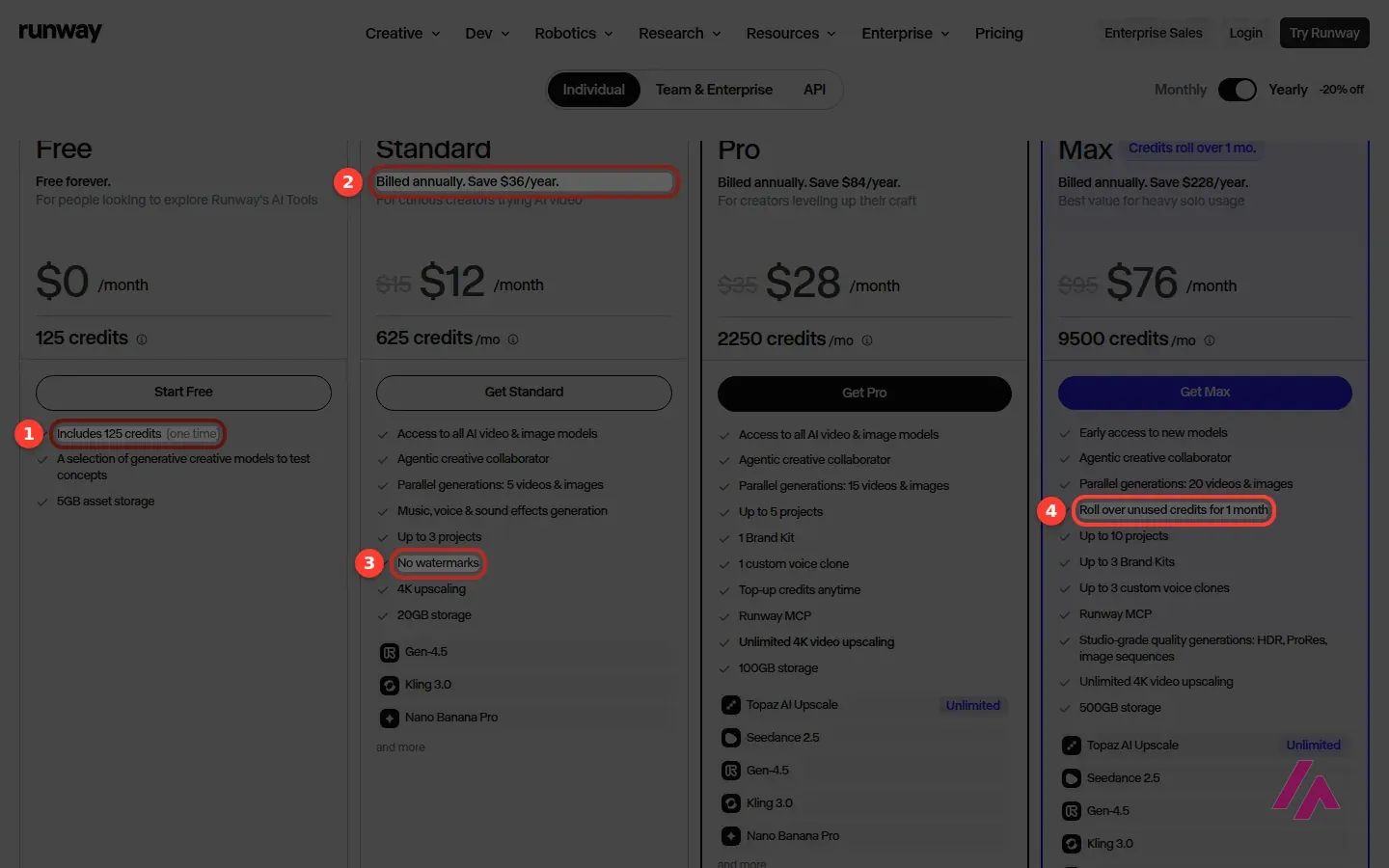This screenshot has height=868, width=1389.
Task: Click Kling 3.0 icon in Standard plan
Action: pos(390,686)
